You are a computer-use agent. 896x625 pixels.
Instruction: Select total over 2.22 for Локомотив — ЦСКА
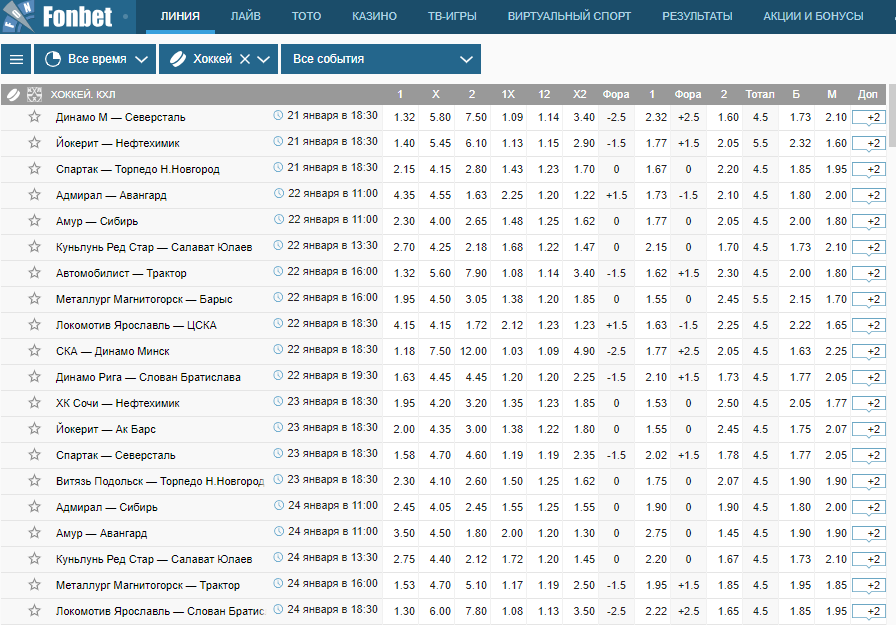(800, 325)
